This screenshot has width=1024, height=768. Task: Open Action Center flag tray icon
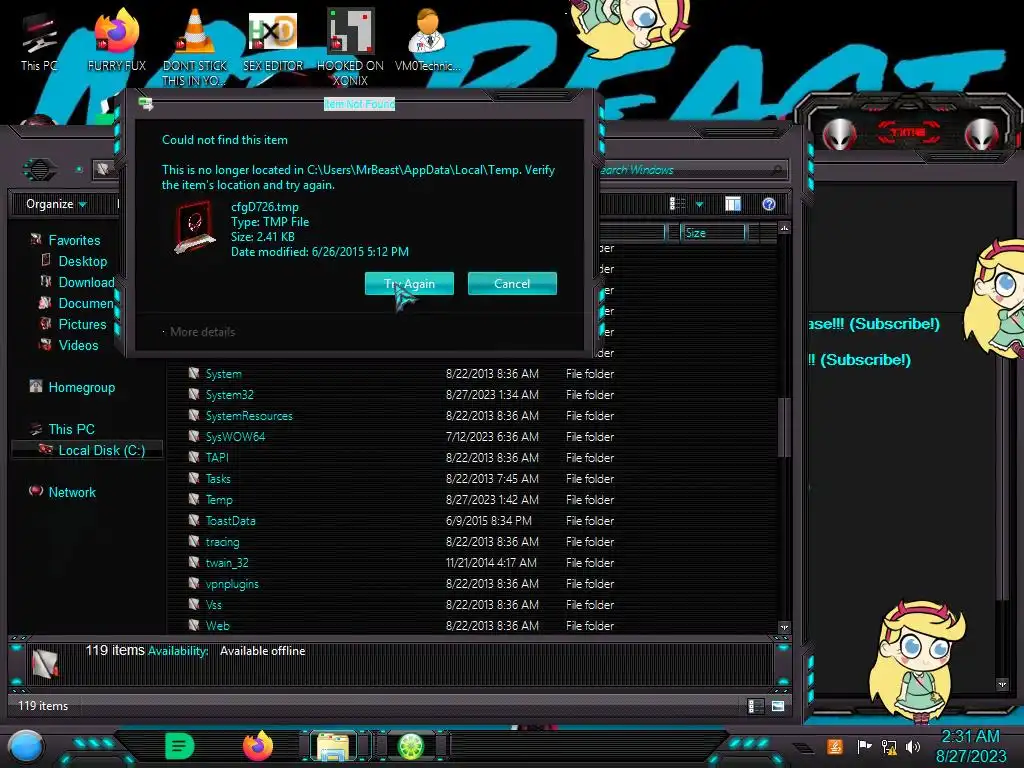(864, 746)
